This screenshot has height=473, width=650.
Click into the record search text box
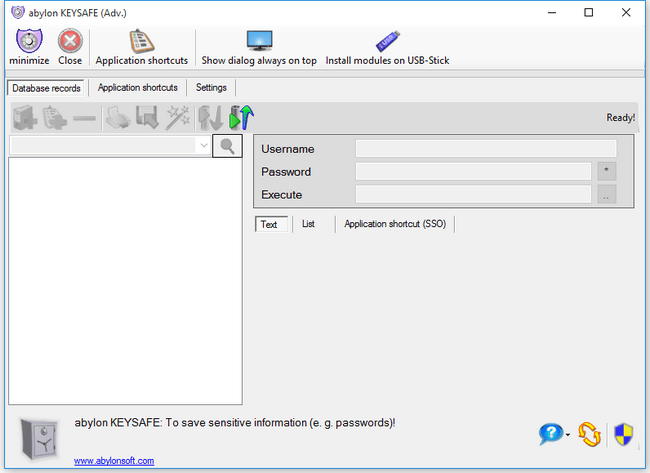click(102, 146)
